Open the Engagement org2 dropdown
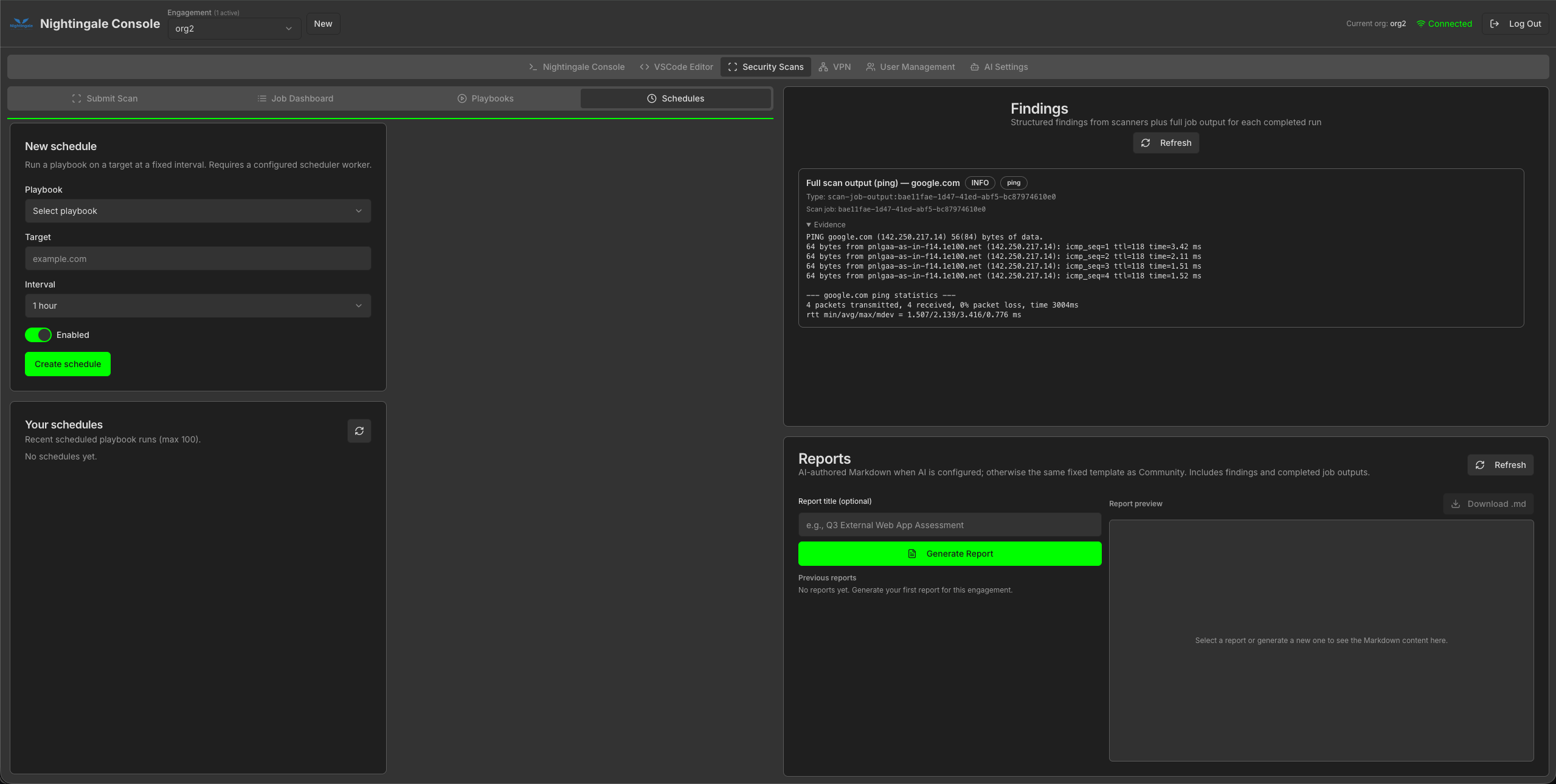Image resolution: width=1556 pixels, height=784 pixels. click(234, 29)
